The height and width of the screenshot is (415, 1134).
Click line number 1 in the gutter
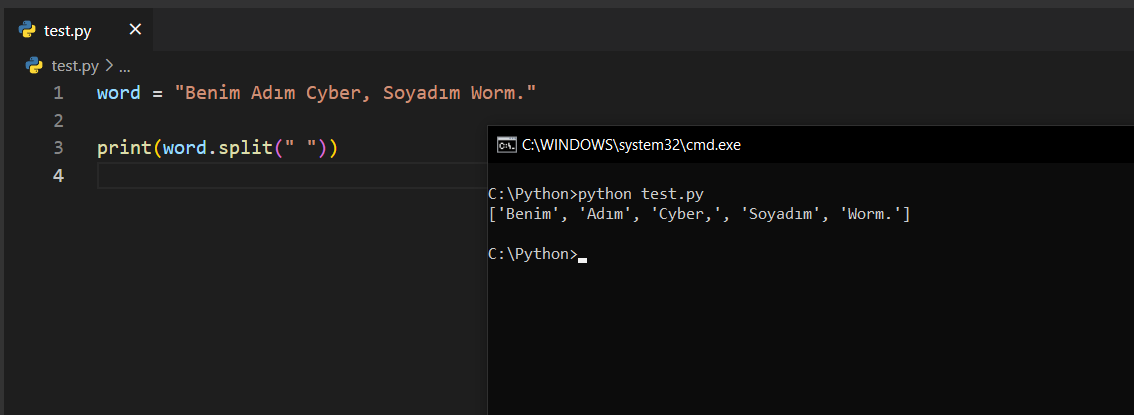click(58, 93)
